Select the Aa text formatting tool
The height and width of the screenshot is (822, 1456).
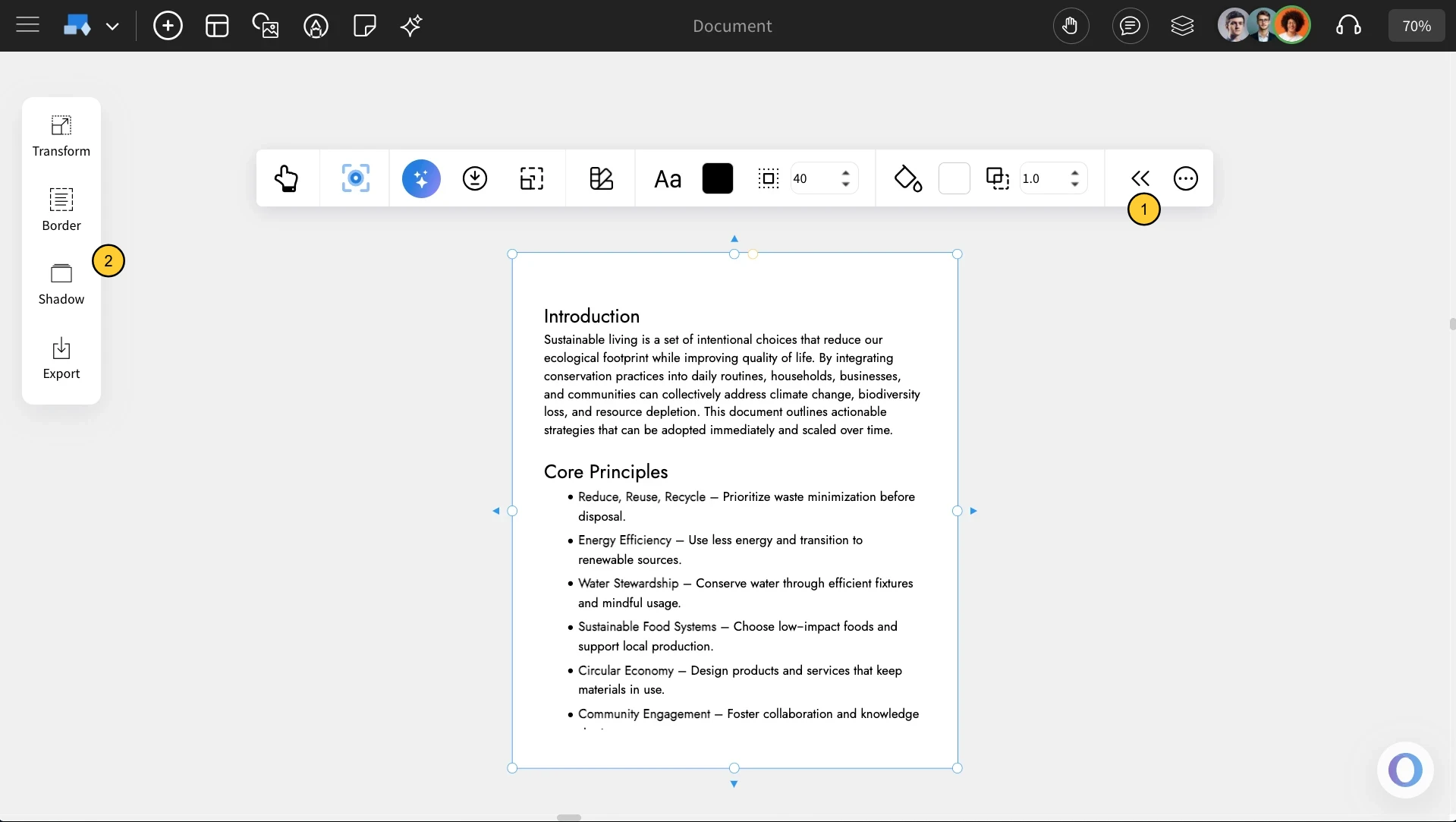[x=667, y=178]
